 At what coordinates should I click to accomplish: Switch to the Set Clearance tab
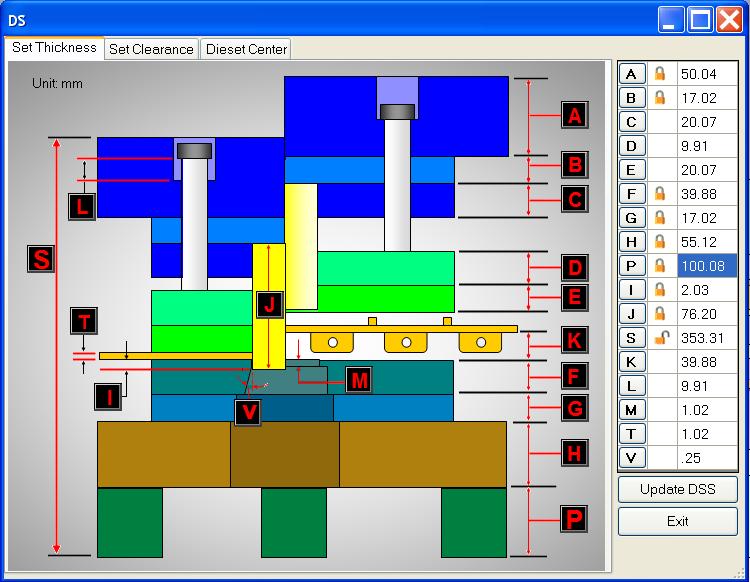tap(151, 49)
